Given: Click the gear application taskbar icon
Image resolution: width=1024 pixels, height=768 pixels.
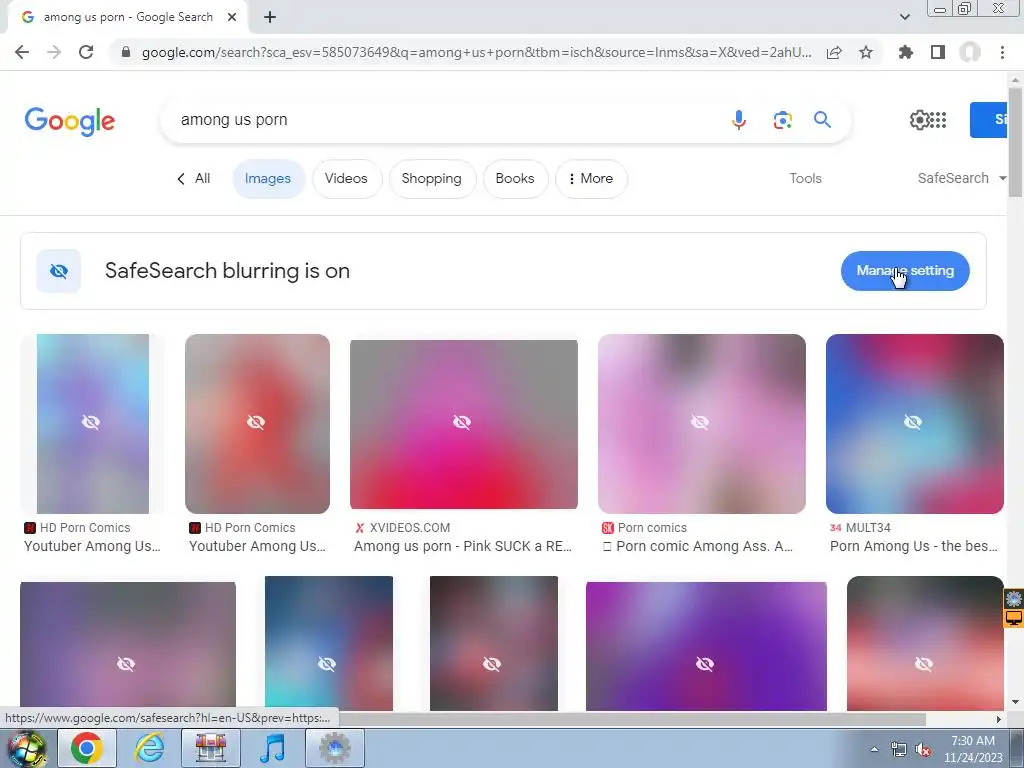Looking at the screenshot, I should (x=335, y=748).
